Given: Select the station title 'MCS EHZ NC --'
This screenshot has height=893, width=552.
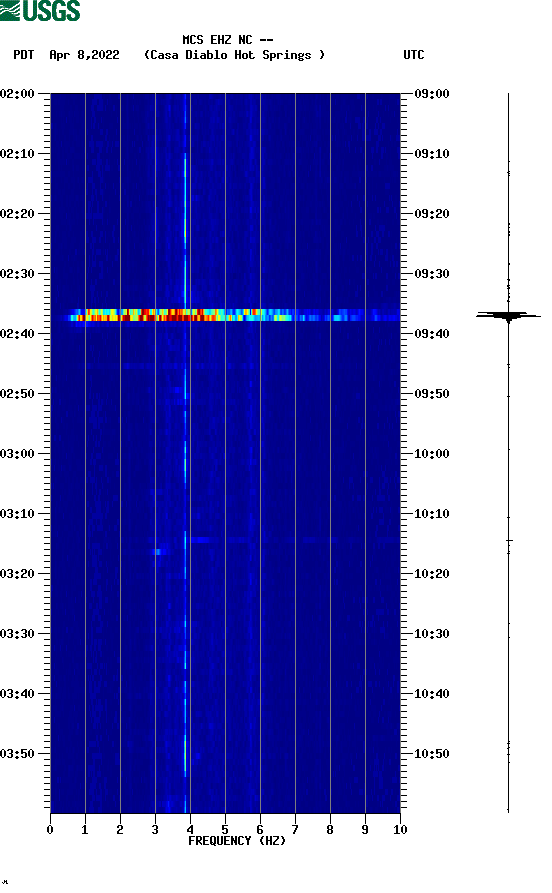Looking at the screenshot, I should point(228,40).
